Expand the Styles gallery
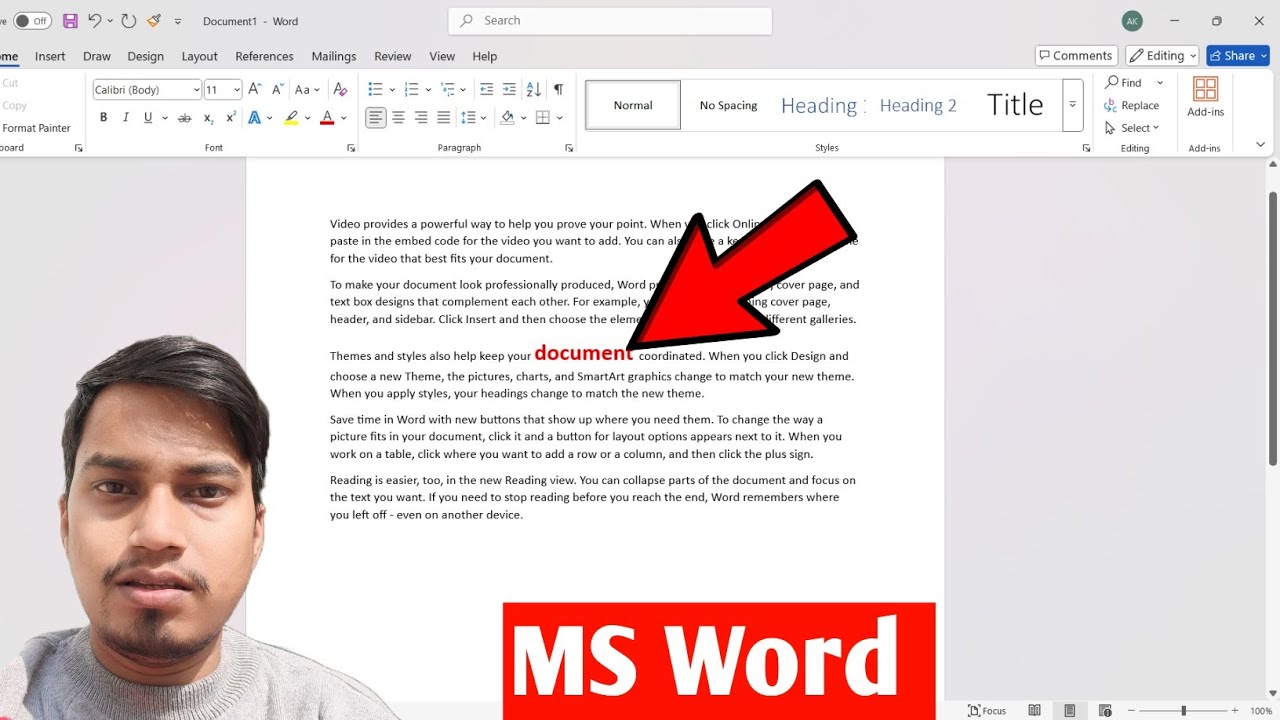Screen dimensions: 1280x720 (x=1072, y=105)
